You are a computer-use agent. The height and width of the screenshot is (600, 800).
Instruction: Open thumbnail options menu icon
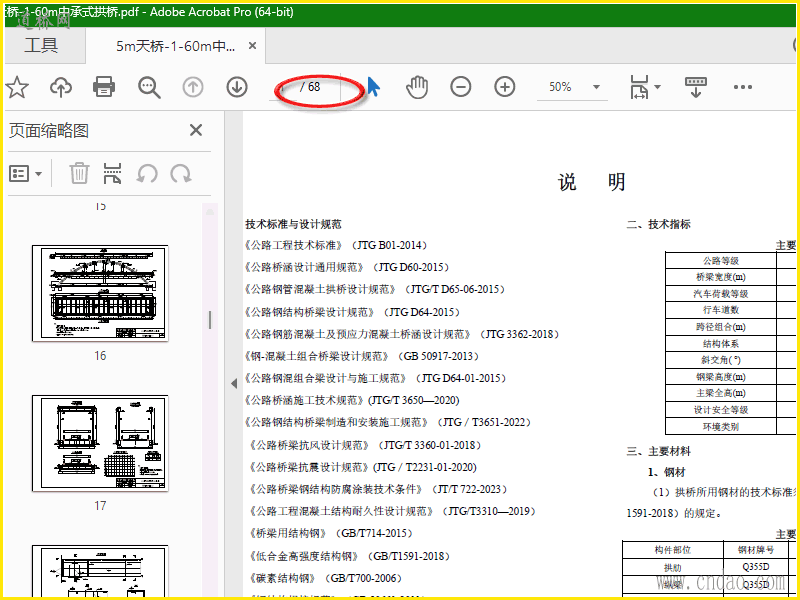[x=19, y=173]
